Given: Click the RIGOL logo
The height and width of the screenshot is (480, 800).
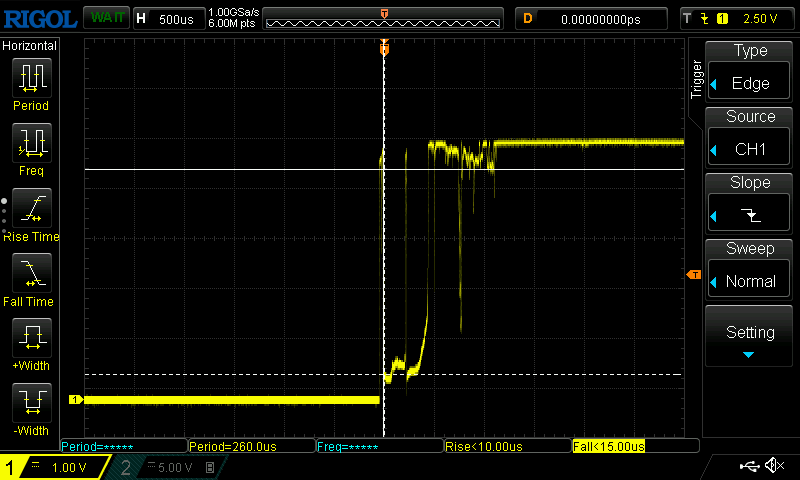Looking at the screenshot, I should (39, 18).
